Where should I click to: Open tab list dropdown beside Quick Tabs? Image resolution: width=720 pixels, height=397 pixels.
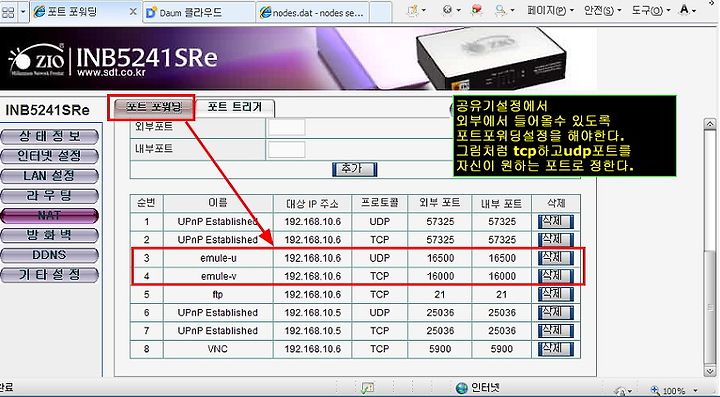click(22, 11)
